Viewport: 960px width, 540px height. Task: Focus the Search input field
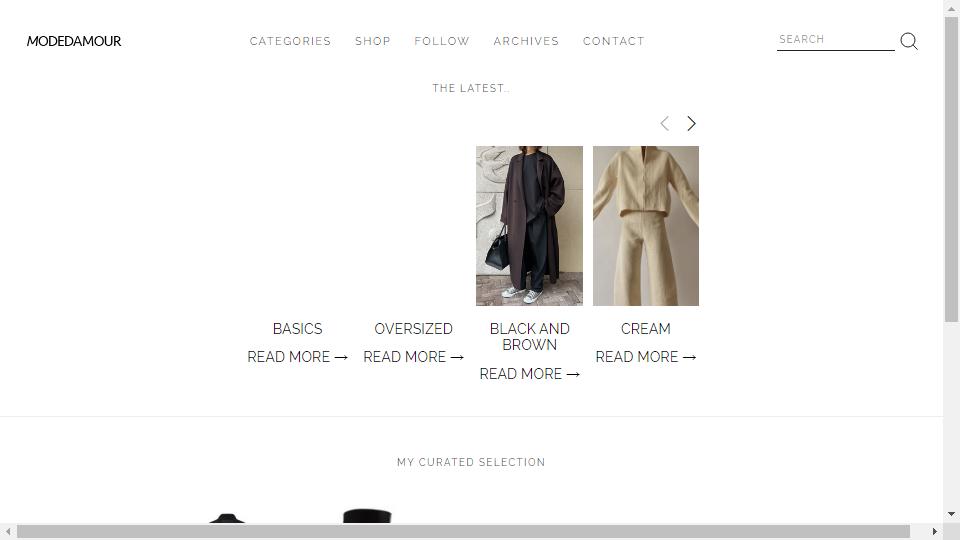point(836,40)
